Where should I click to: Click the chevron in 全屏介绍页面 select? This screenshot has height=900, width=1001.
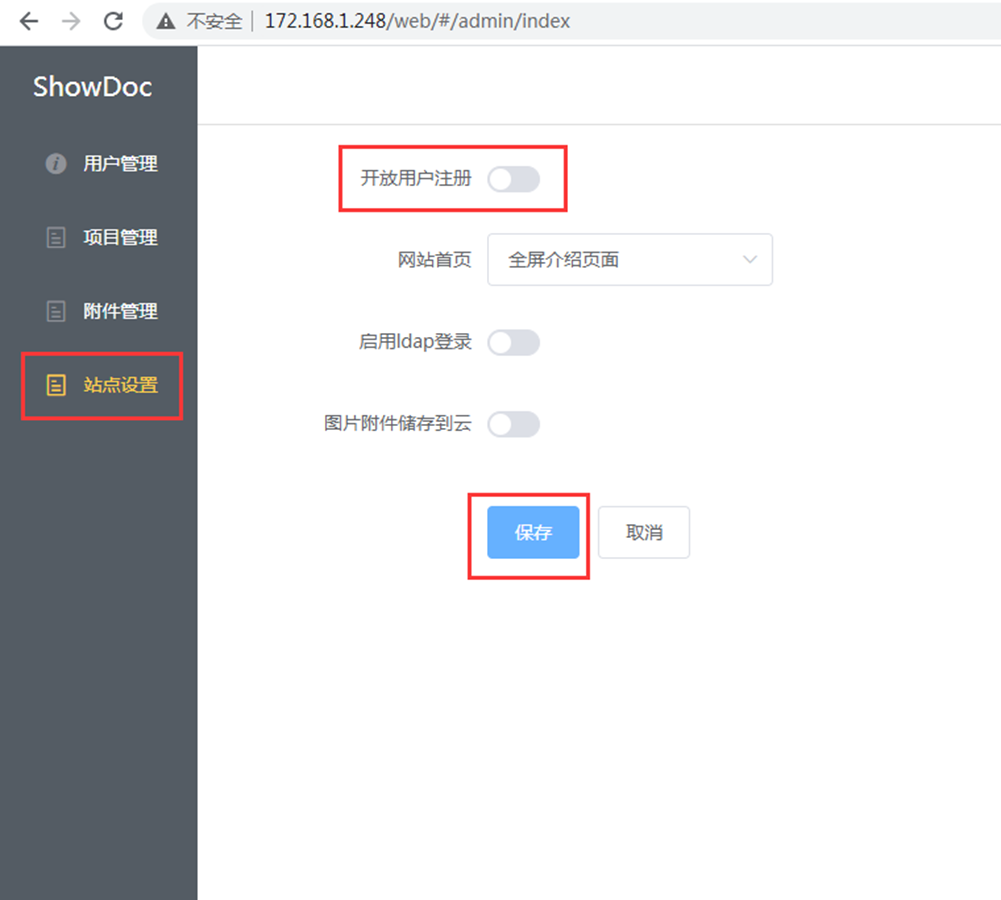point(750,260)
